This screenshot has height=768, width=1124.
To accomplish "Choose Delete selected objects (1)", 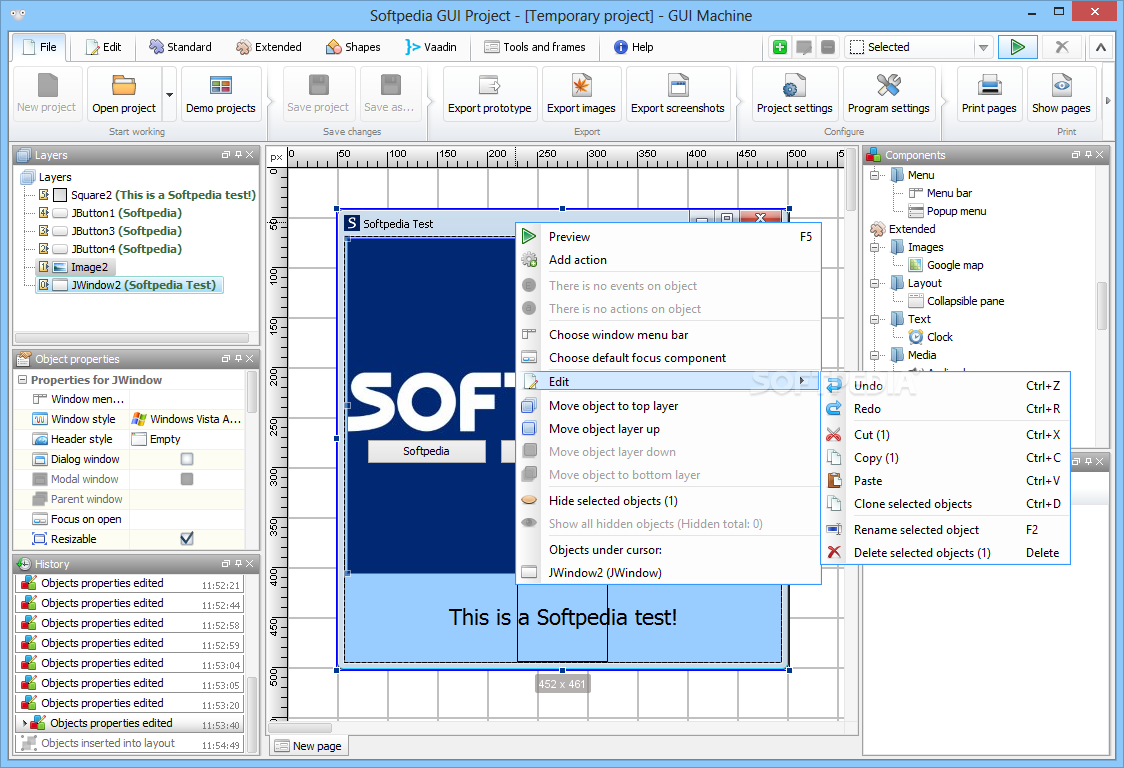I will [x=946, y=553].
